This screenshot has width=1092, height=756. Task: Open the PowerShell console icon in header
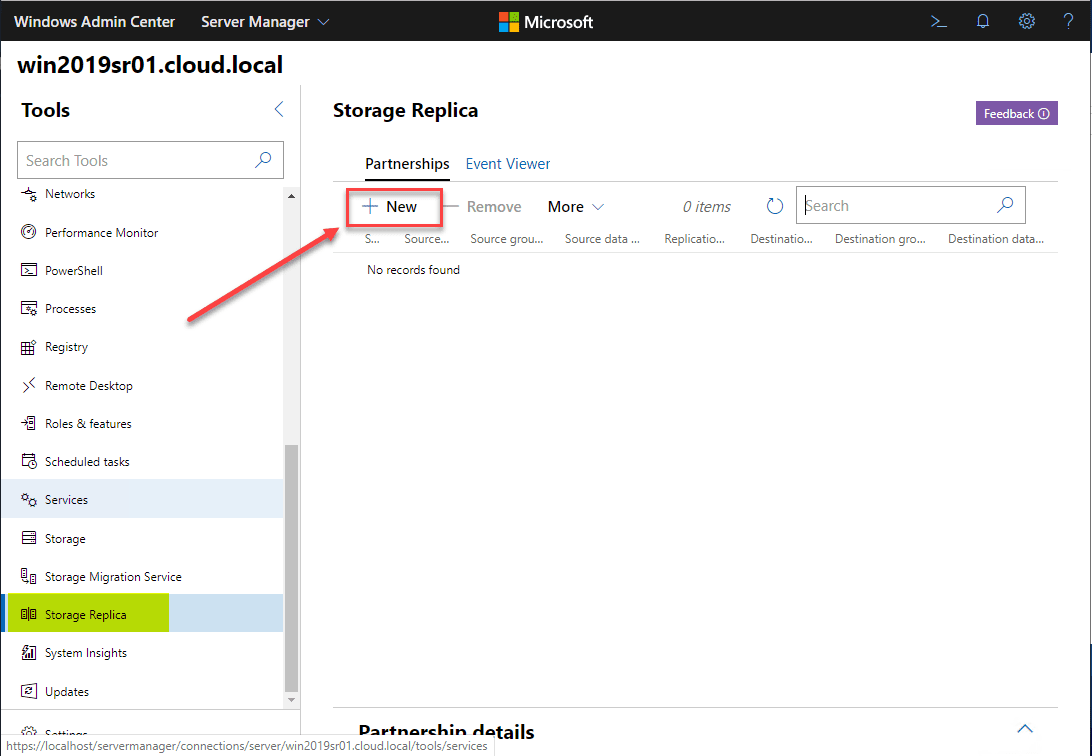pos(938,21)
